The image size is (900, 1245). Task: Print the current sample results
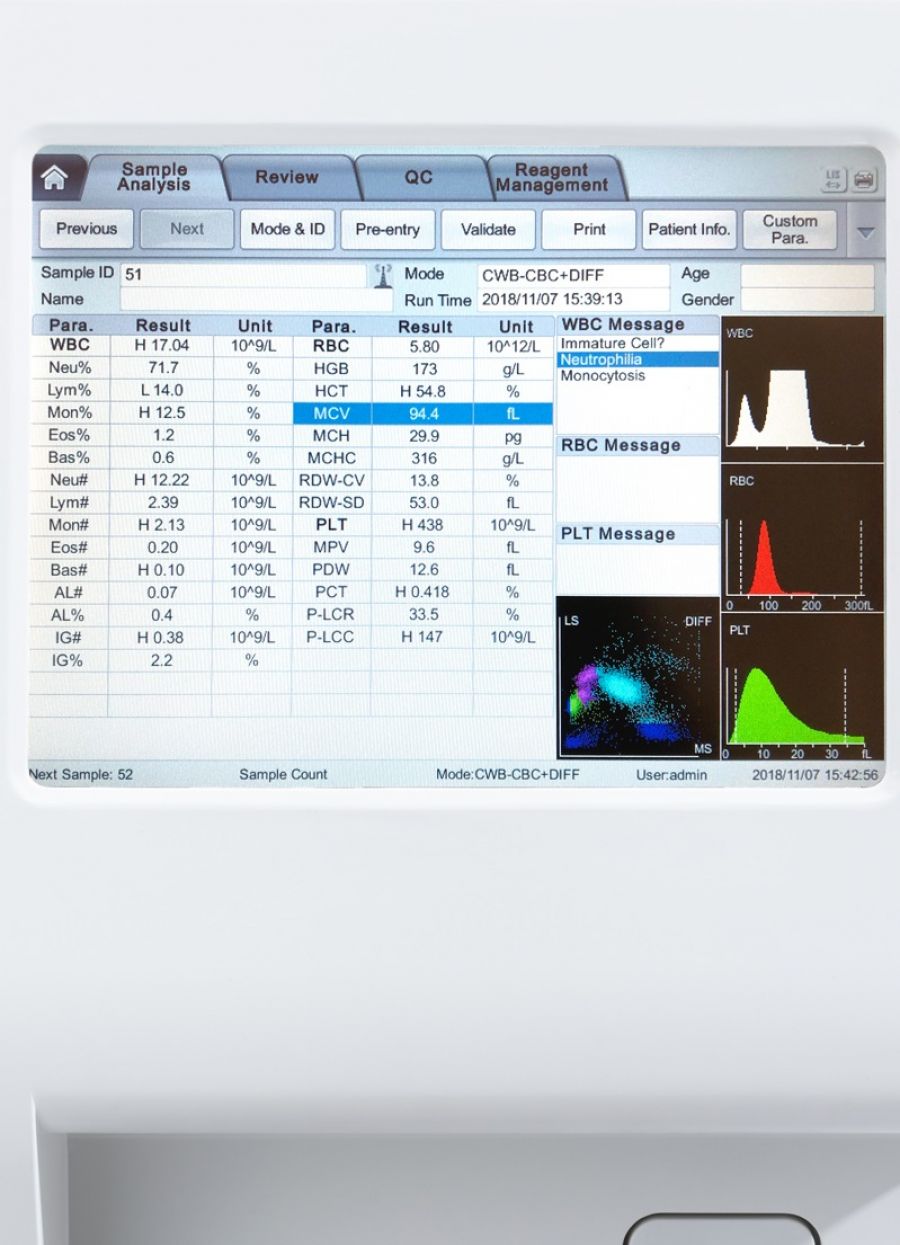point(589,229)
